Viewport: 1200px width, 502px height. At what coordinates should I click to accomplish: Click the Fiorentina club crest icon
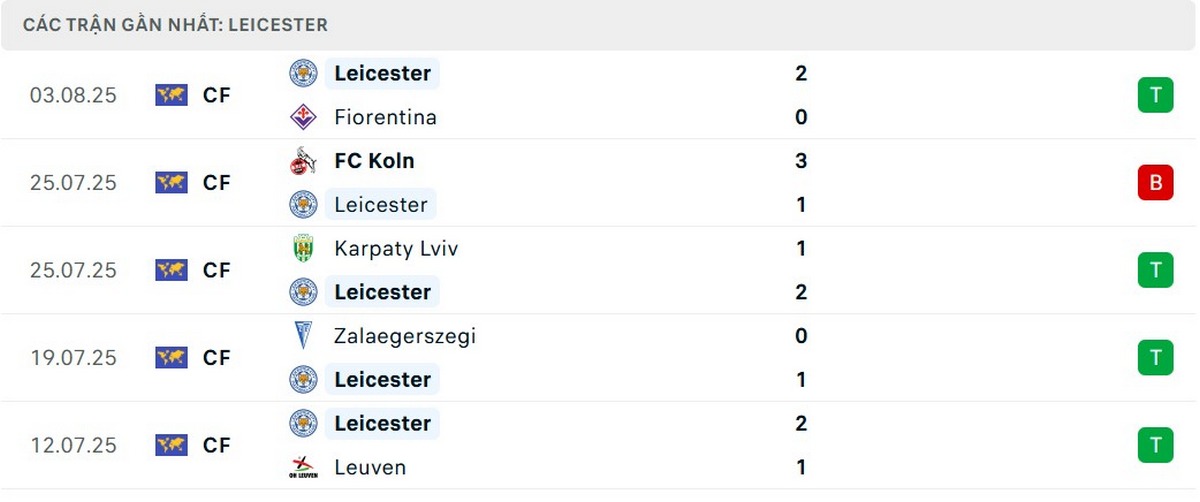coord(303,117)
